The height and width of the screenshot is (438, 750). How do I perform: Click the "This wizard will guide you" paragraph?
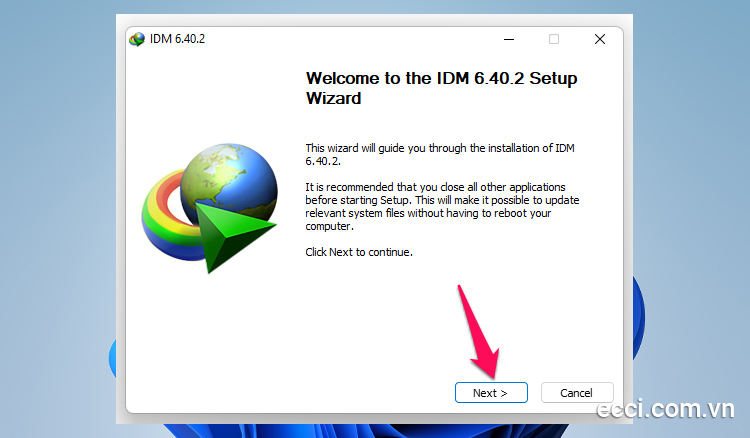click(x=440, y=154)
